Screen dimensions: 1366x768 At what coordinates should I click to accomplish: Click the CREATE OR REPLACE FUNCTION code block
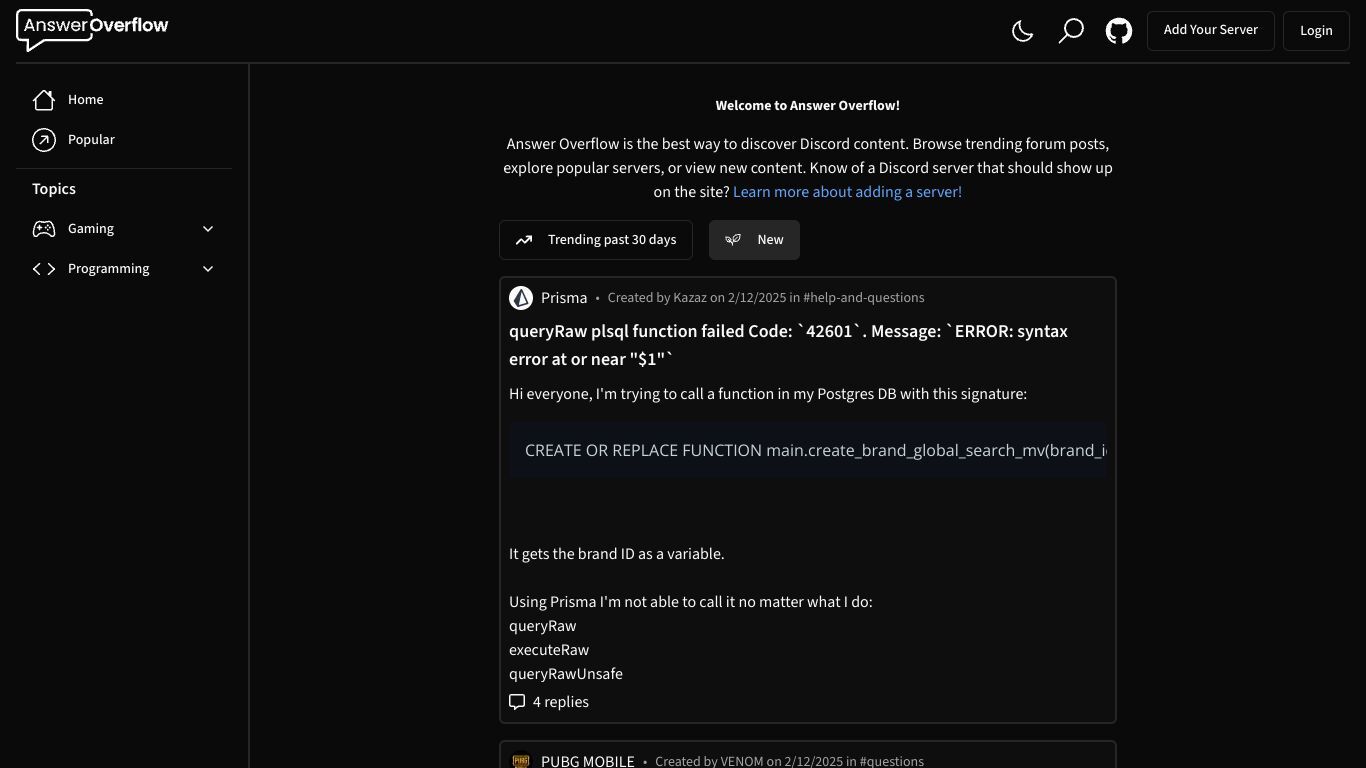click(x=808, y=450)
